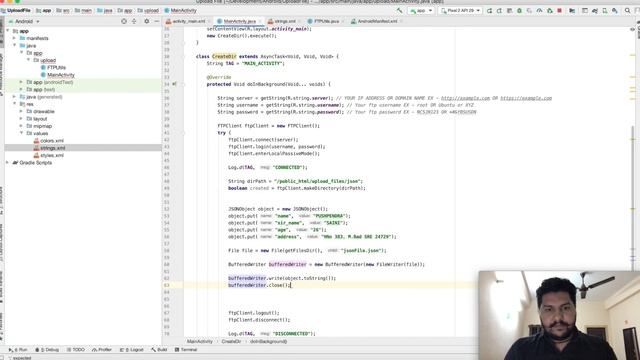Expand the mipmap folder arrow
The width and height of the screenshot is (640, 360).
click(x=21, y=126)
